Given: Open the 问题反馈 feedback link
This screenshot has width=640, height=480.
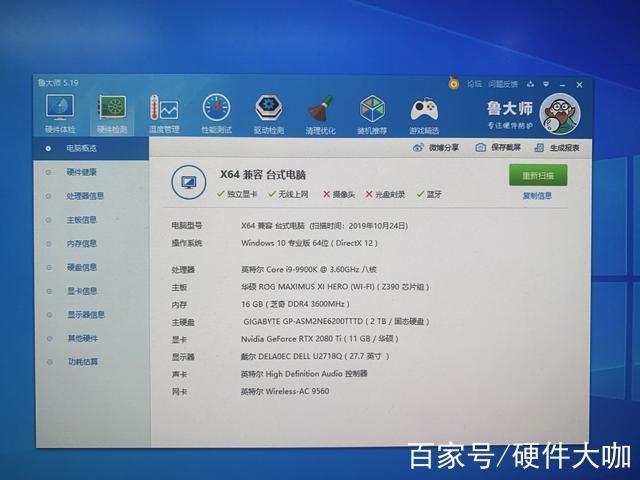Looking at the screenshot, I should click(x=503, y=84).
